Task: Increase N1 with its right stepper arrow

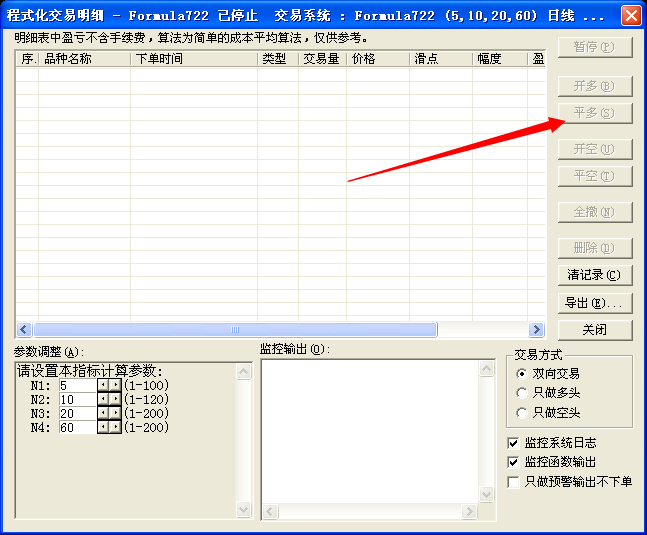Action: pyautogui.click(x=116, y=385)
